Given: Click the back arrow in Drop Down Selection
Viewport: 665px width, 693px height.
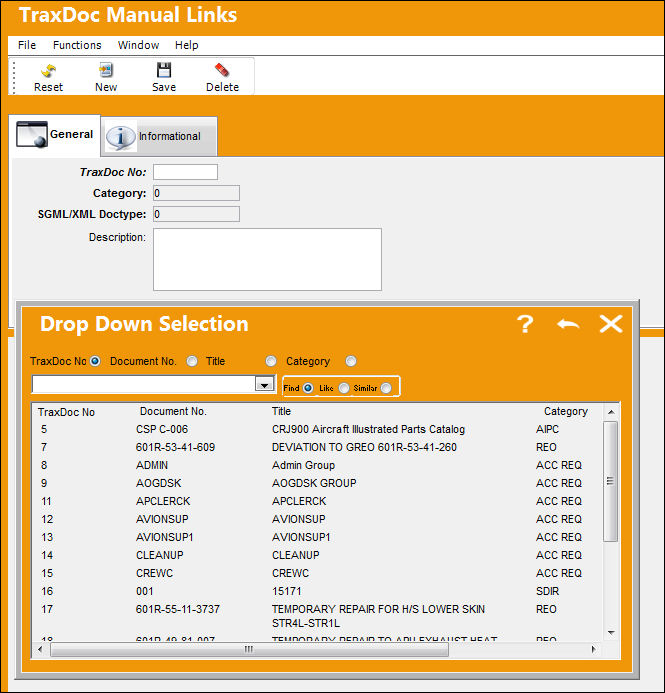Looking at the screenshot, I should pos(568,324).
